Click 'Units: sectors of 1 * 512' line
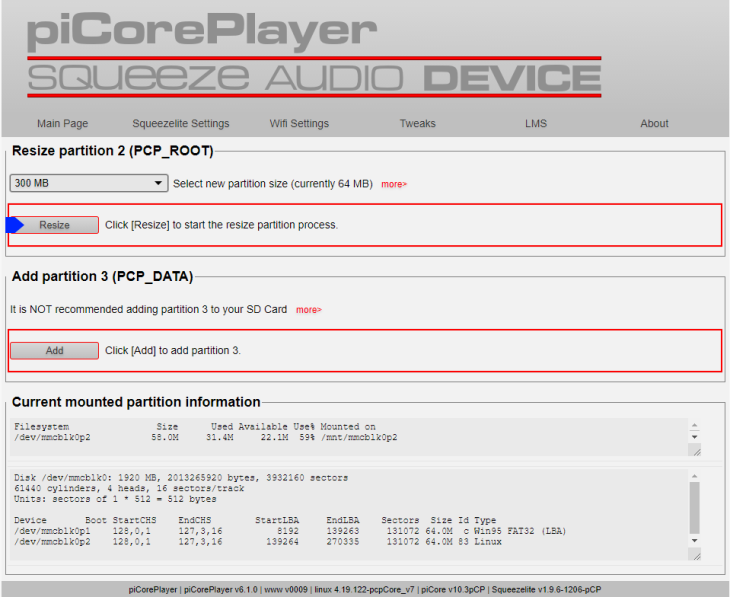 coord(115,499)
